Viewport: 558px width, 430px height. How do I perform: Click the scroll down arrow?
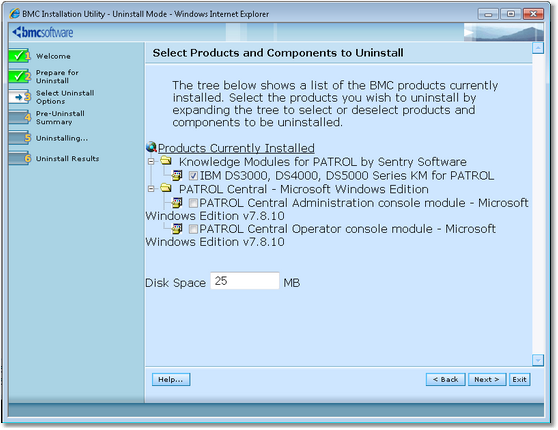click(538, 360)
